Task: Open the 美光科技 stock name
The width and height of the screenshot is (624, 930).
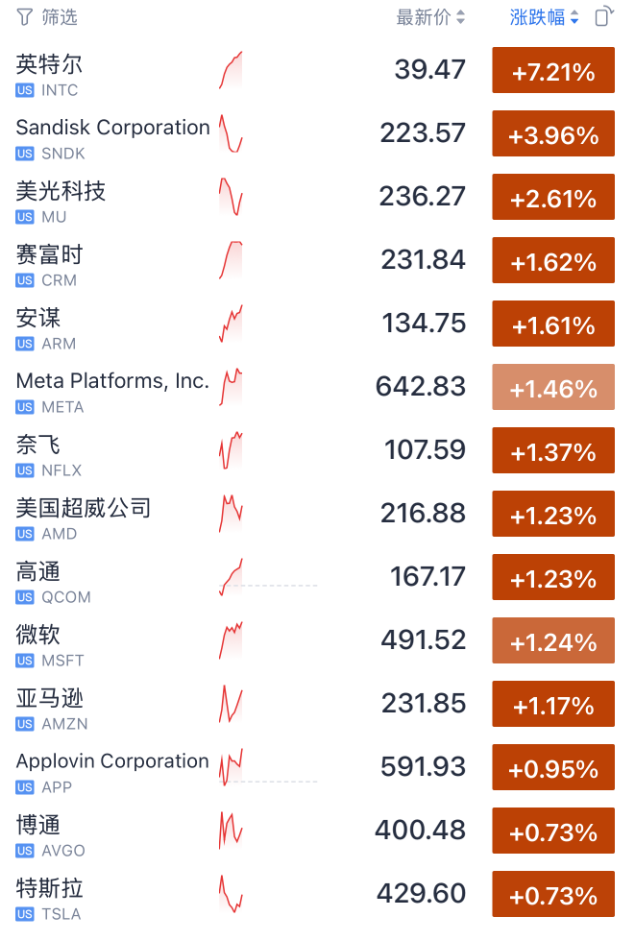Action: 61,191
